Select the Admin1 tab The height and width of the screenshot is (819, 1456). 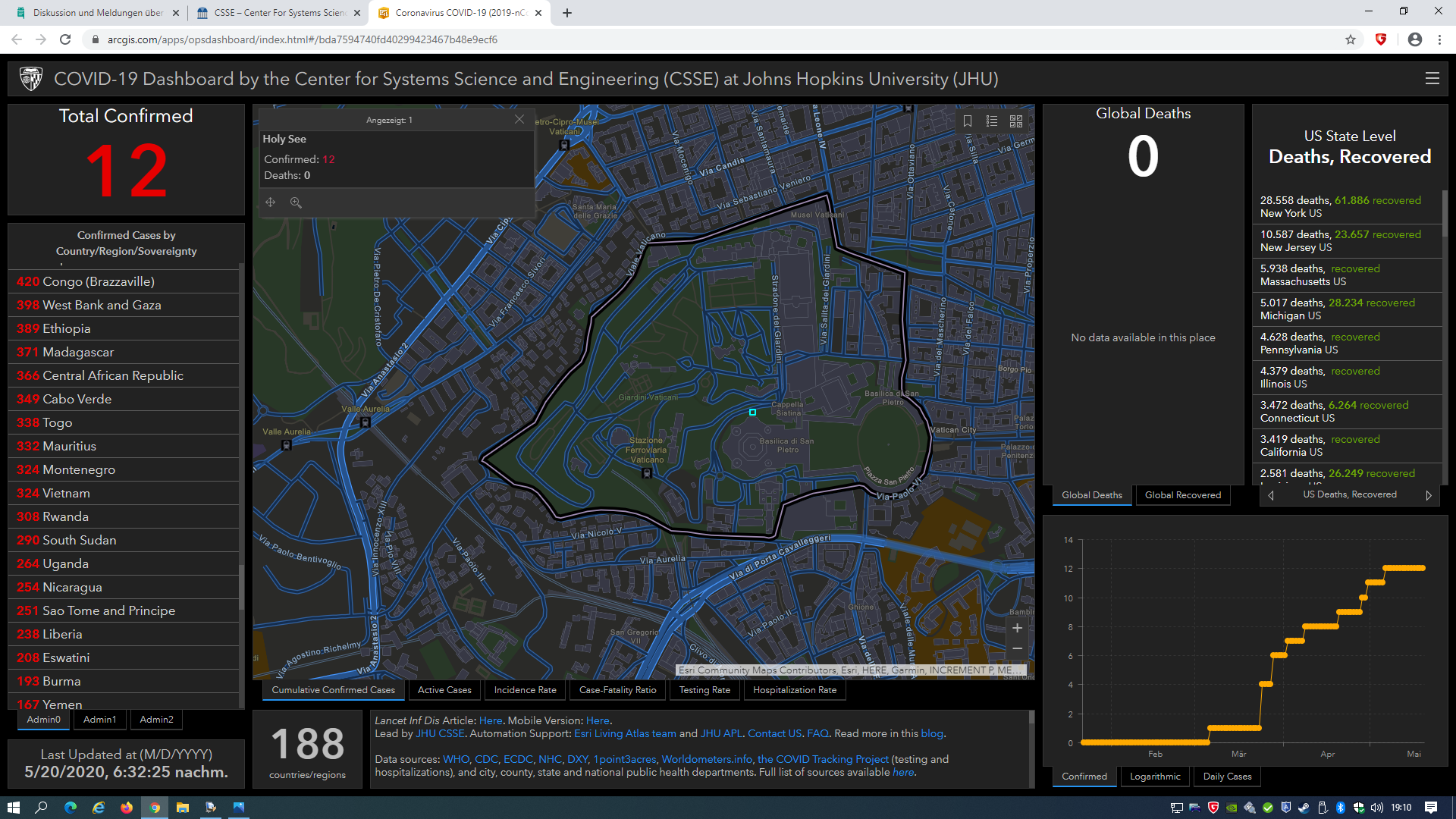pyautogui.click(x=99, y=720)
